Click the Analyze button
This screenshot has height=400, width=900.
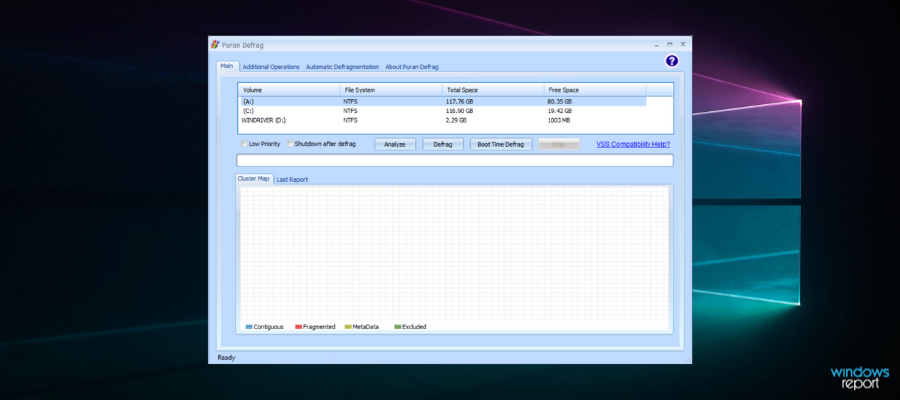395,144
